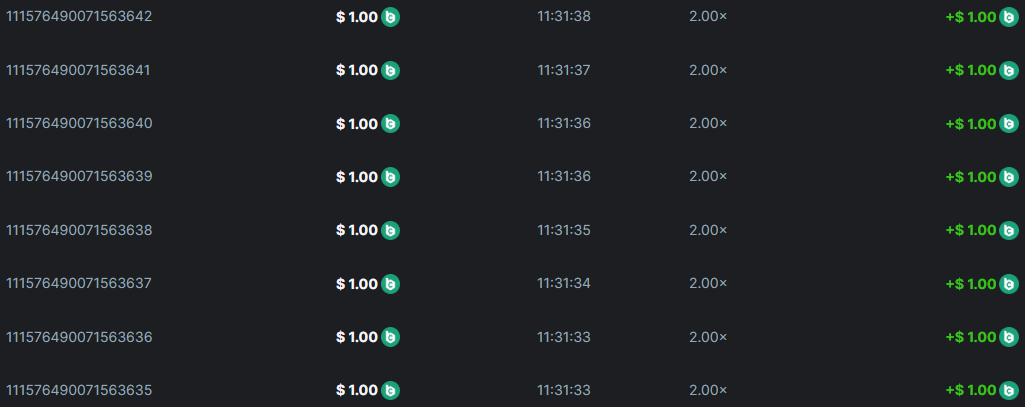Click profit coin icon for bet ending 3638
Image resolution: width=1025 pixels, height=407 pixels.
pyautogui.click(x=1008, y=230)
